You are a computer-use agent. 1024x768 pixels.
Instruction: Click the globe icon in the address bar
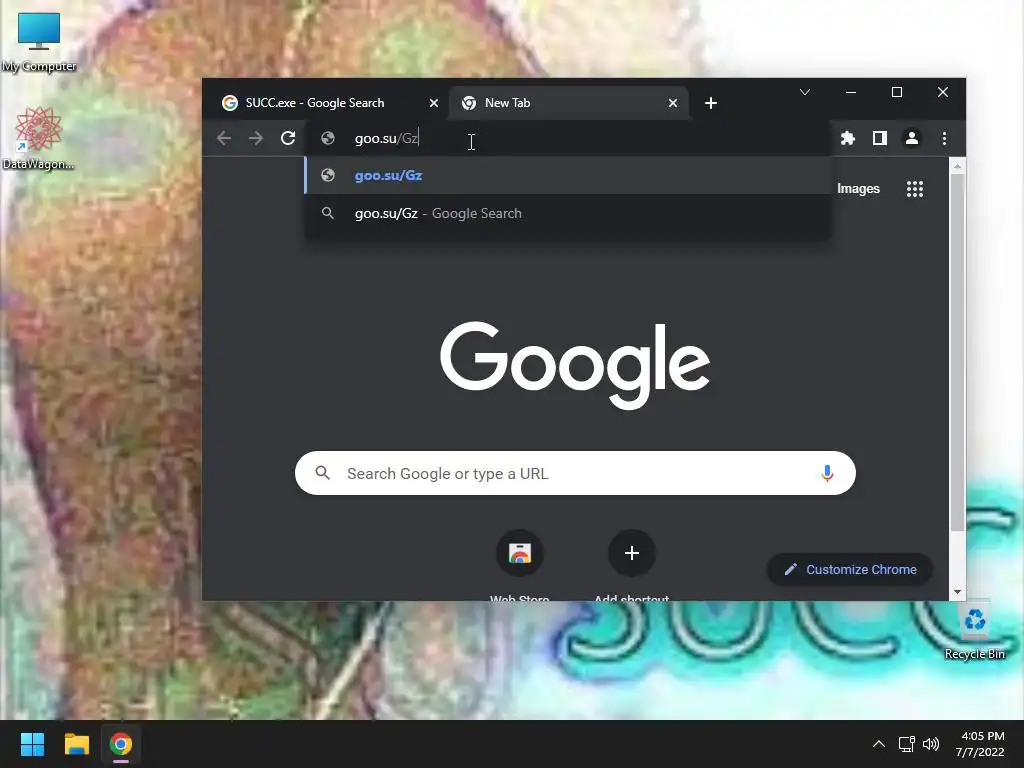pyautogui.click(x=328, y=138)
